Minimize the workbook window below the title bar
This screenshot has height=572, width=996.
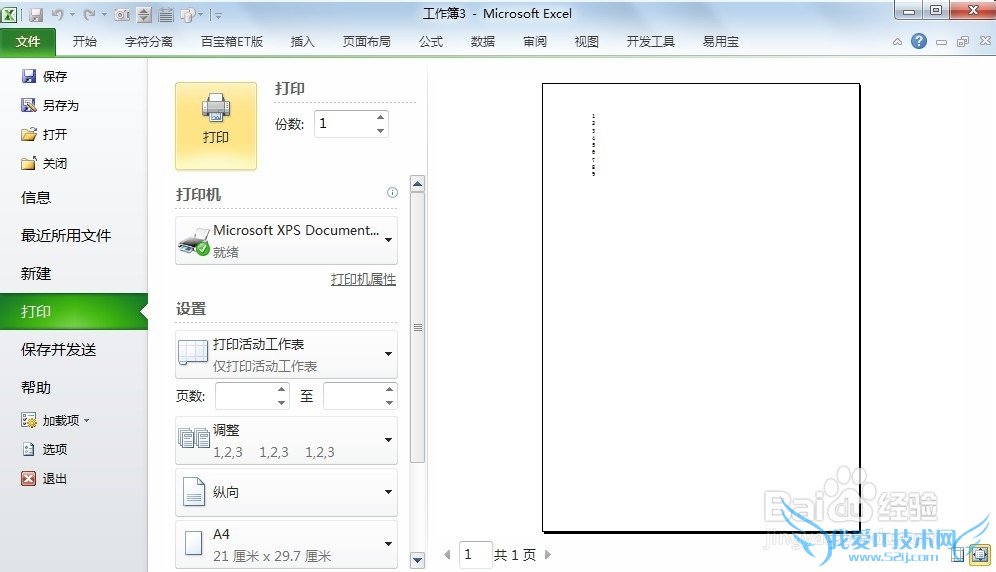pos(941,42)
